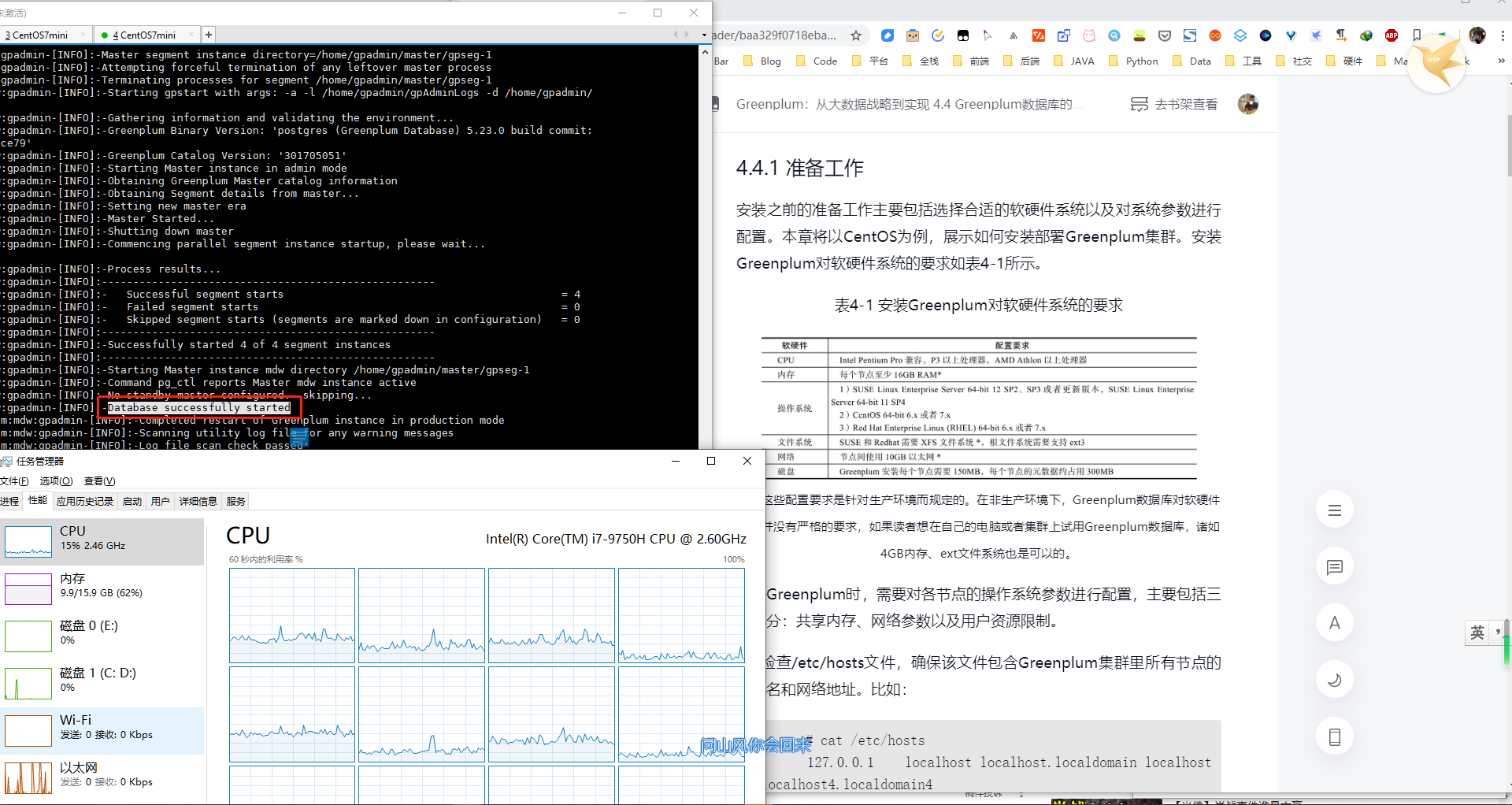Click the AdBlock Plus extension icon
The width and height of the screenshot is (1512, 805).
pyautogui.click(x=1392, y=35)
